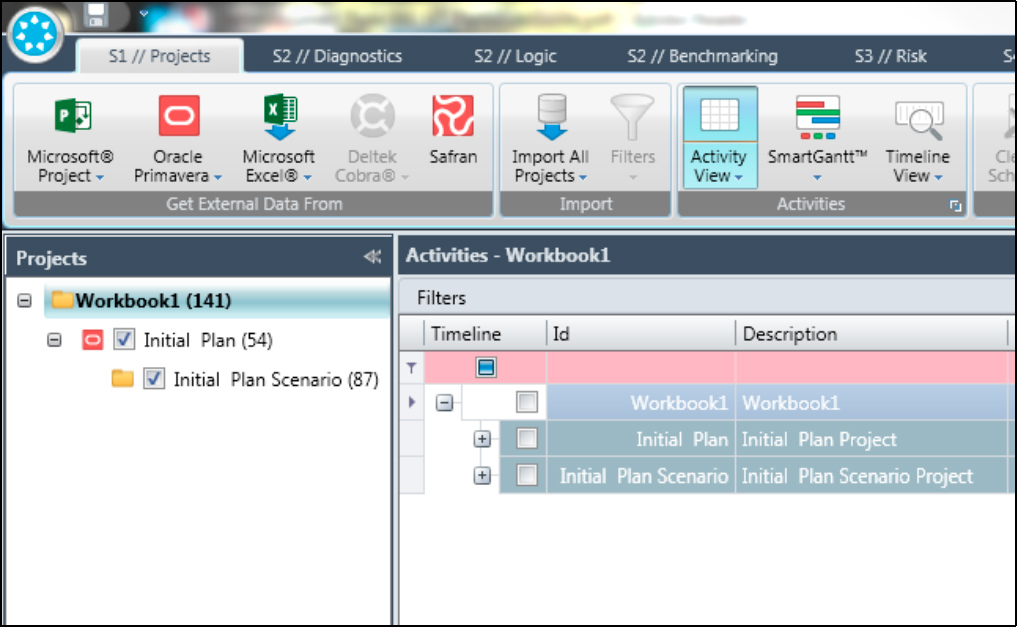
Task: Collapse the Initial Plan (54) tree node
Action: pos(54,340)
